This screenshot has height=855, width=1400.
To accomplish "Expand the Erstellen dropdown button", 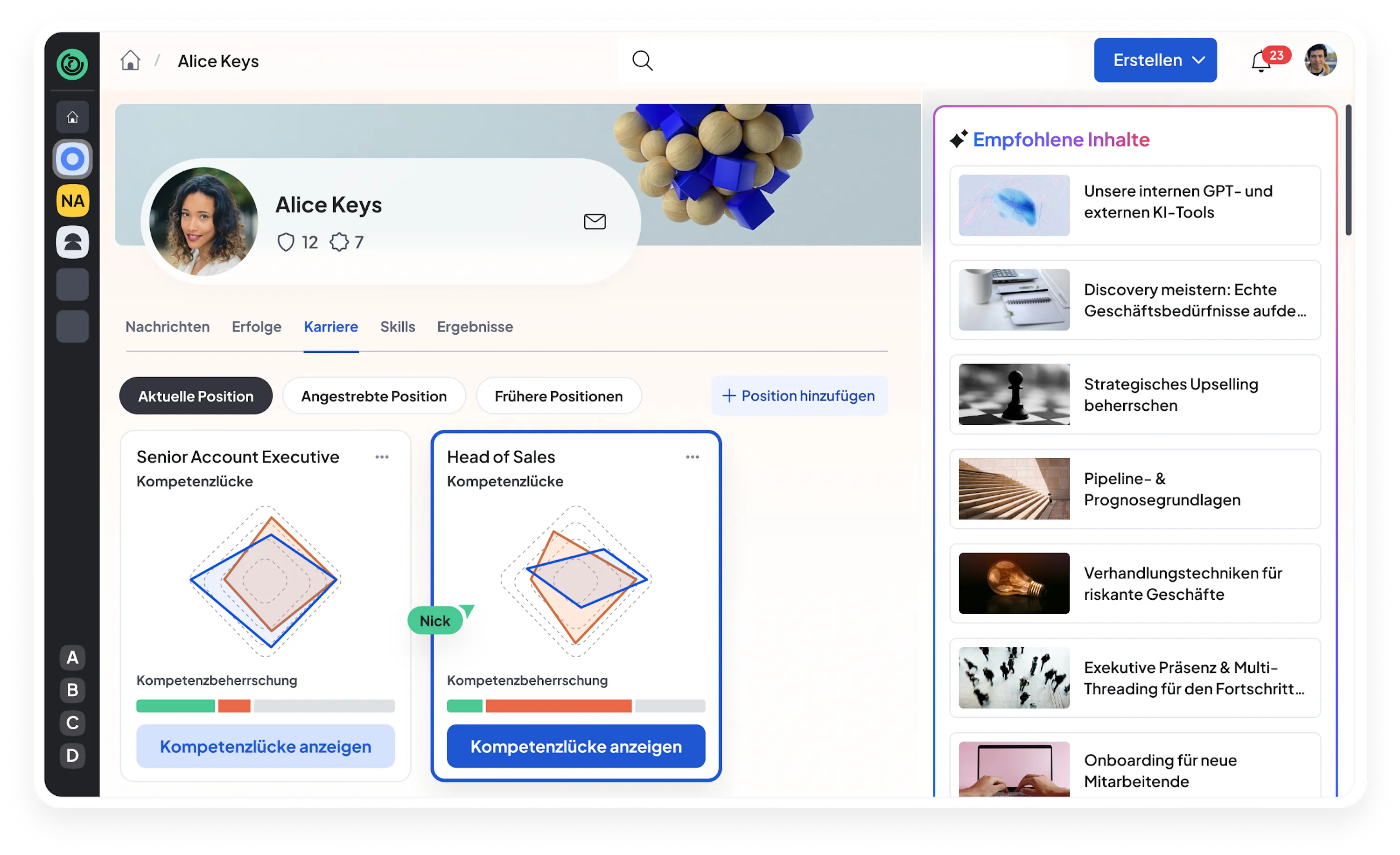I will [1155, 60].
